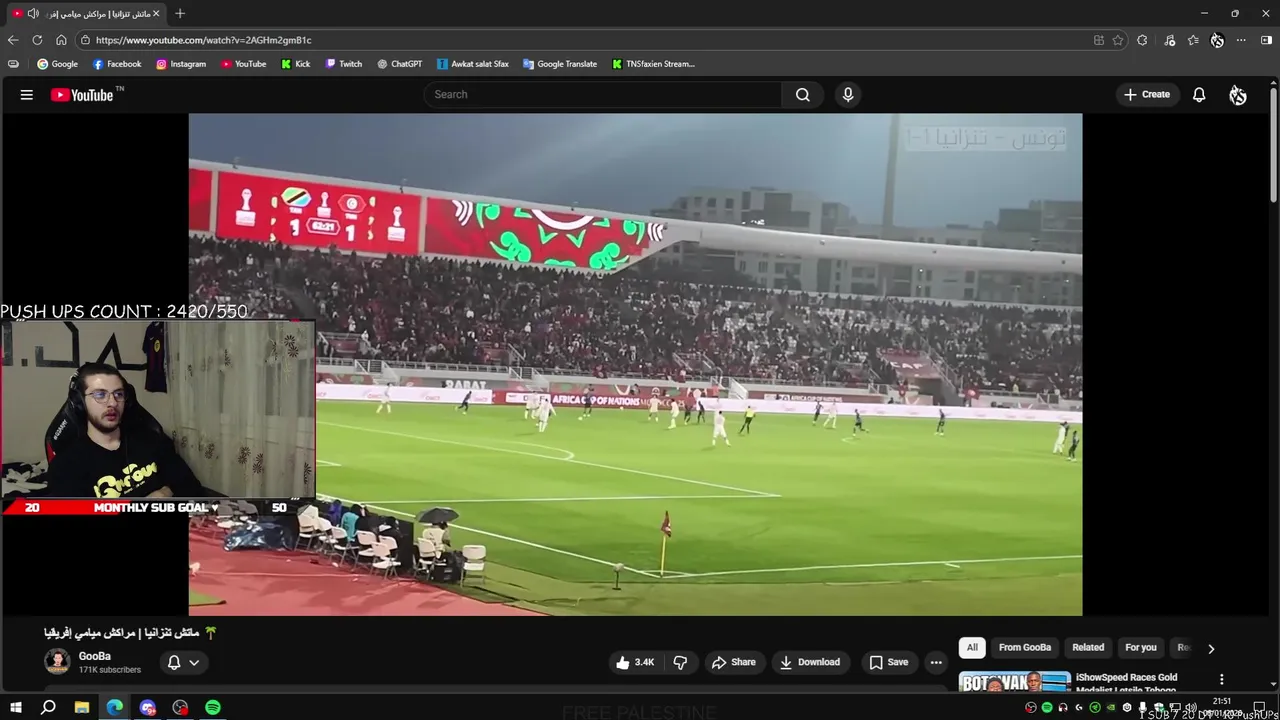Go to the browser home page
The image size is (1280, 720).
61,40
